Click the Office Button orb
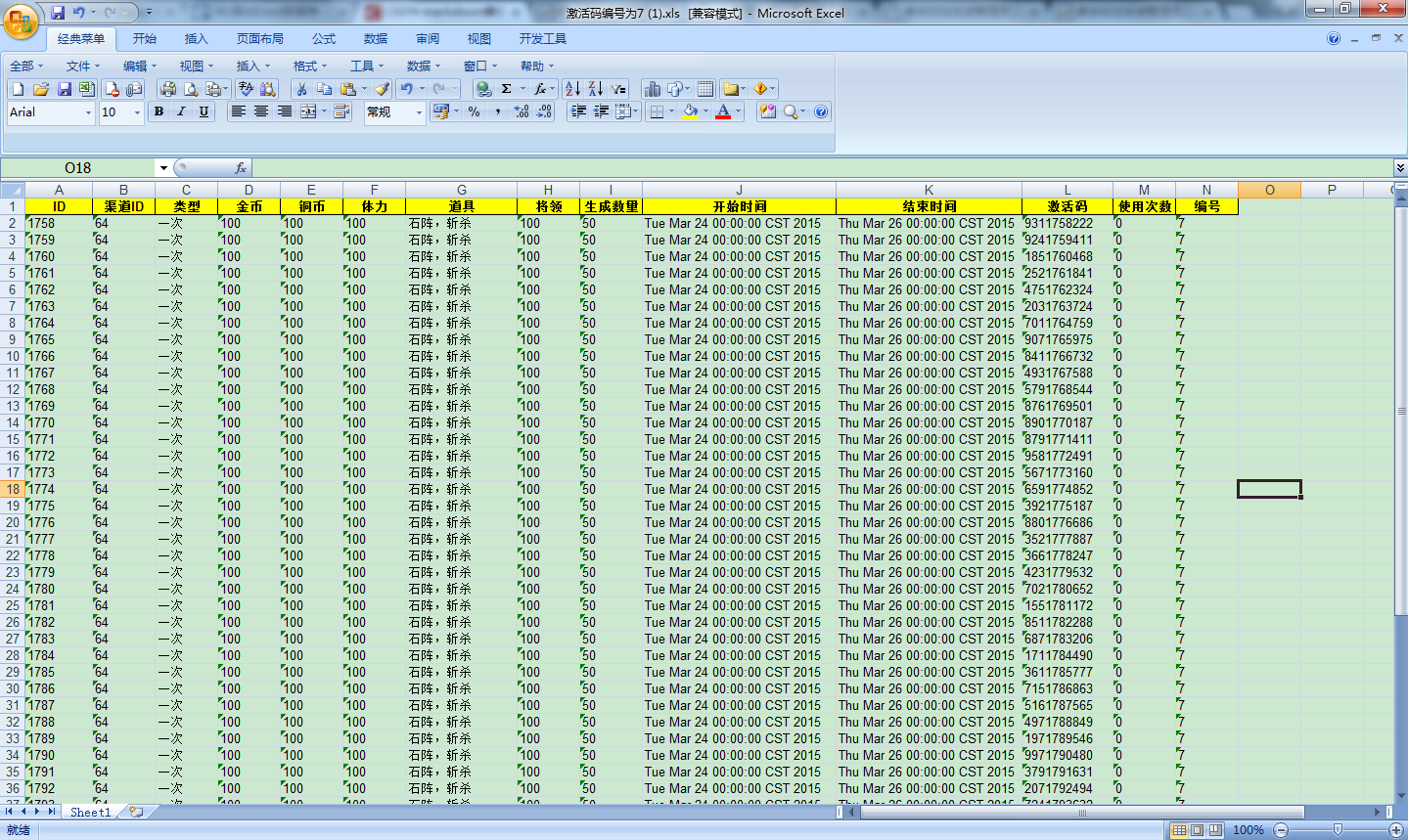 22,22
